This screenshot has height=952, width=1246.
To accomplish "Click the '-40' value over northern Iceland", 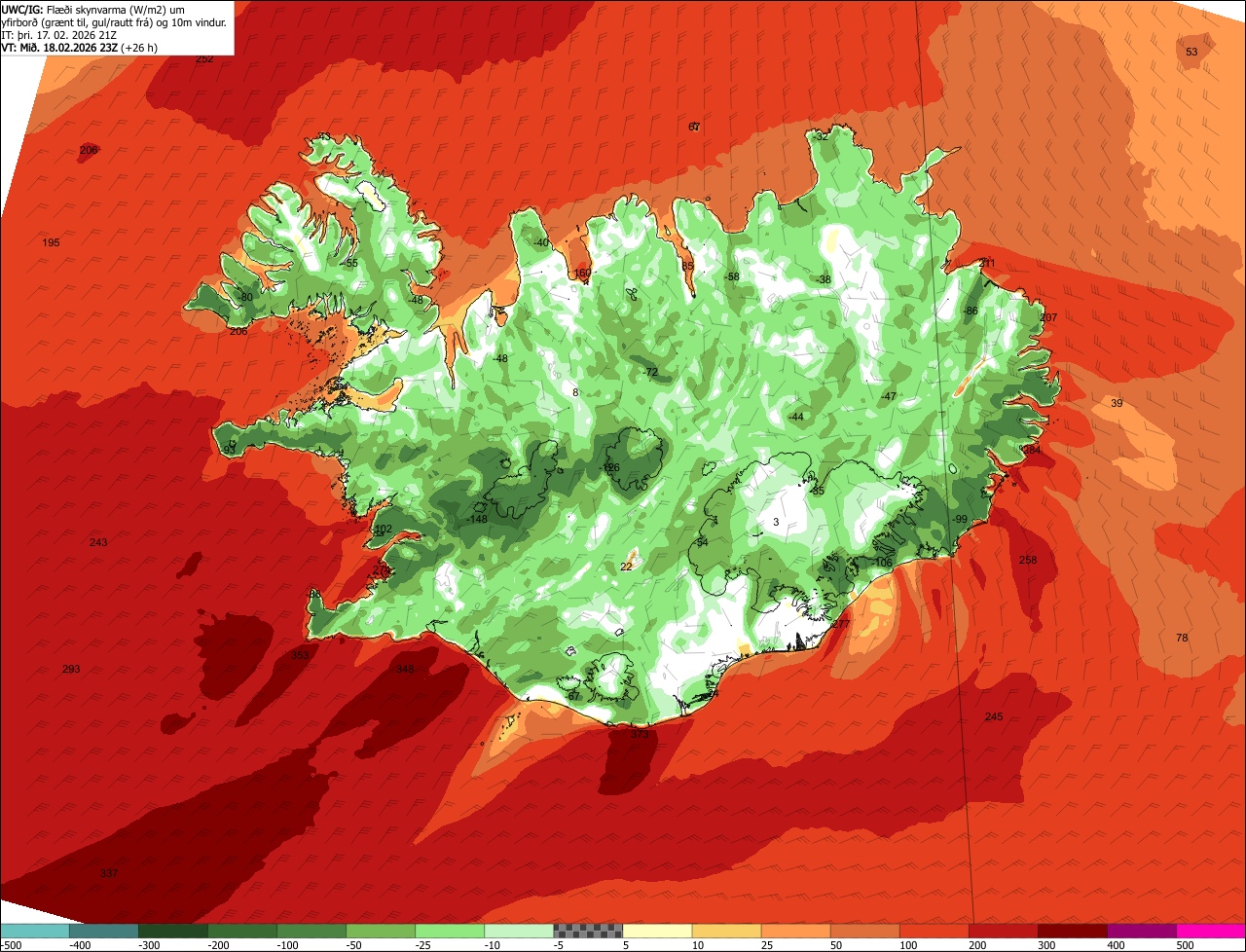I will click(x=541, y=242).
